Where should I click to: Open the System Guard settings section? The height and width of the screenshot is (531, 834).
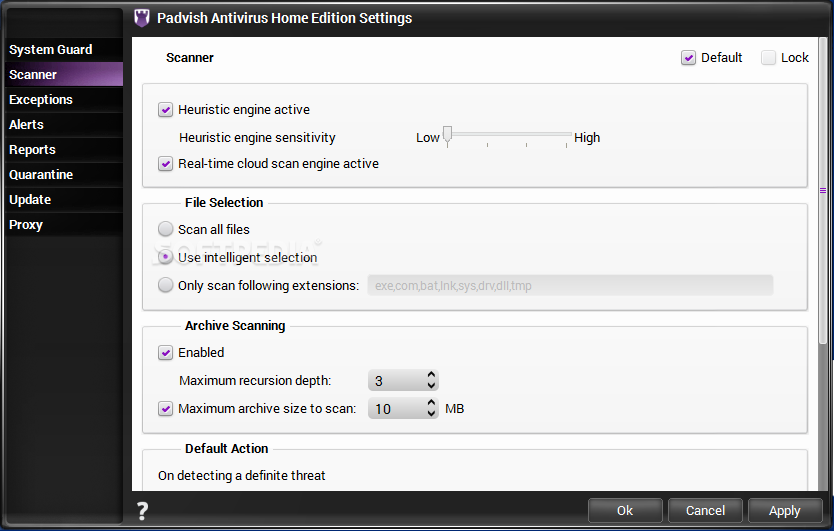64,49
